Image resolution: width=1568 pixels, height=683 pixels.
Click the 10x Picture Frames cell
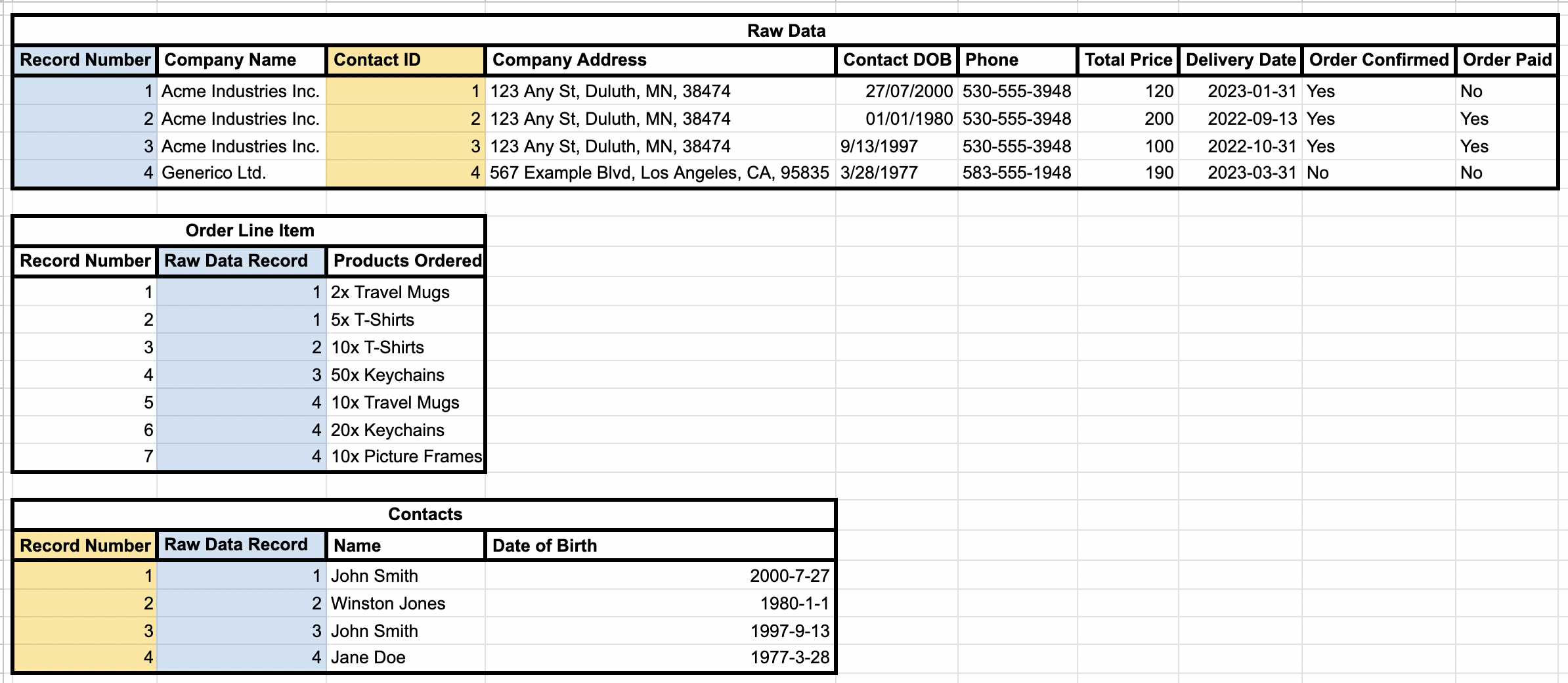pyautogui.click(x=406, y=457)
